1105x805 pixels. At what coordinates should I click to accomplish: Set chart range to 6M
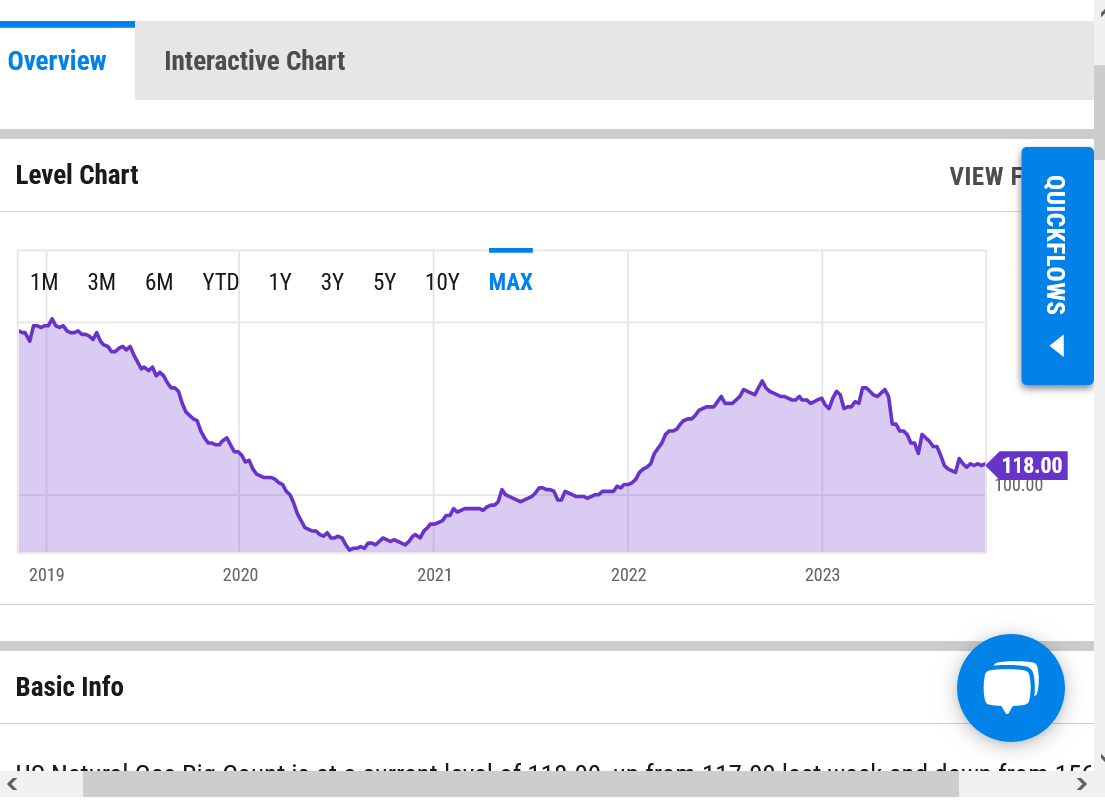[159, 282]
